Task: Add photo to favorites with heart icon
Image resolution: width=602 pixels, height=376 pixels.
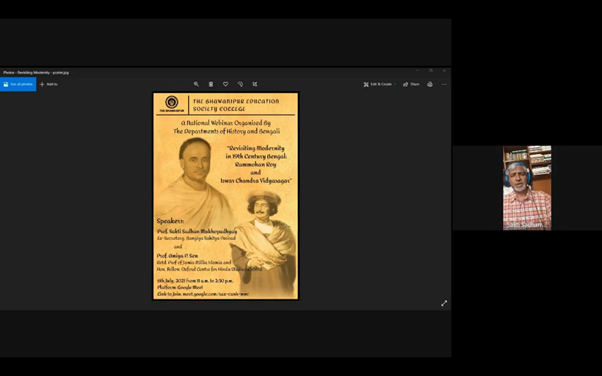Action: [x=225, y=84]
